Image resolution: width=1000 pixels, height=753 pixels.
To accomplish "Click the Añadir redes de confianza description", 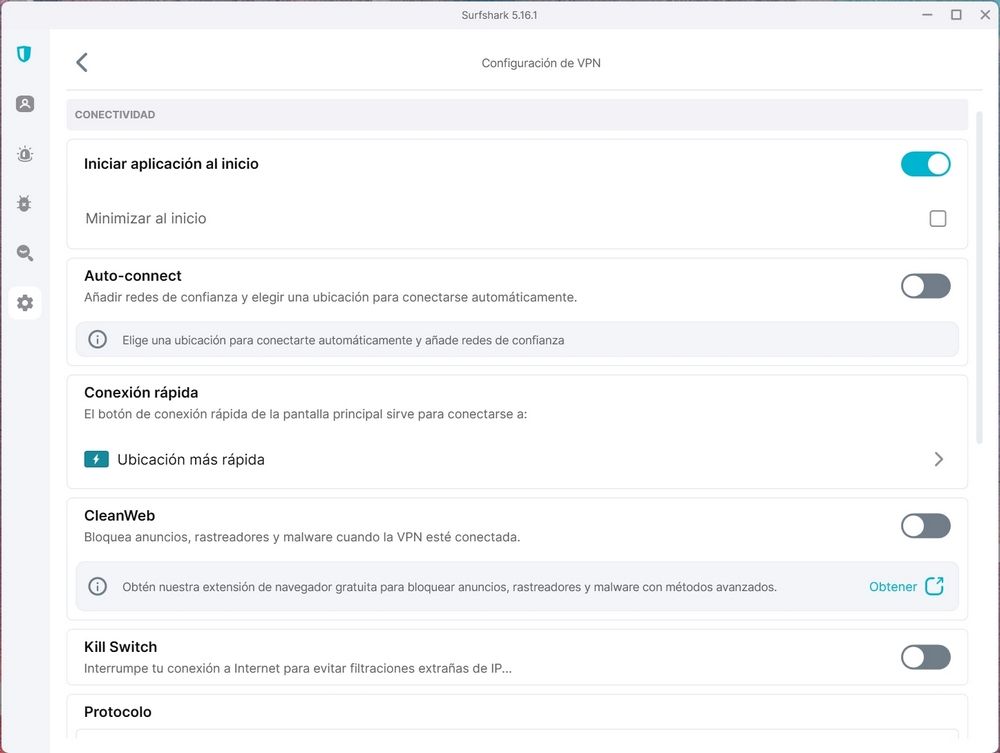I will tap(330, 297).
